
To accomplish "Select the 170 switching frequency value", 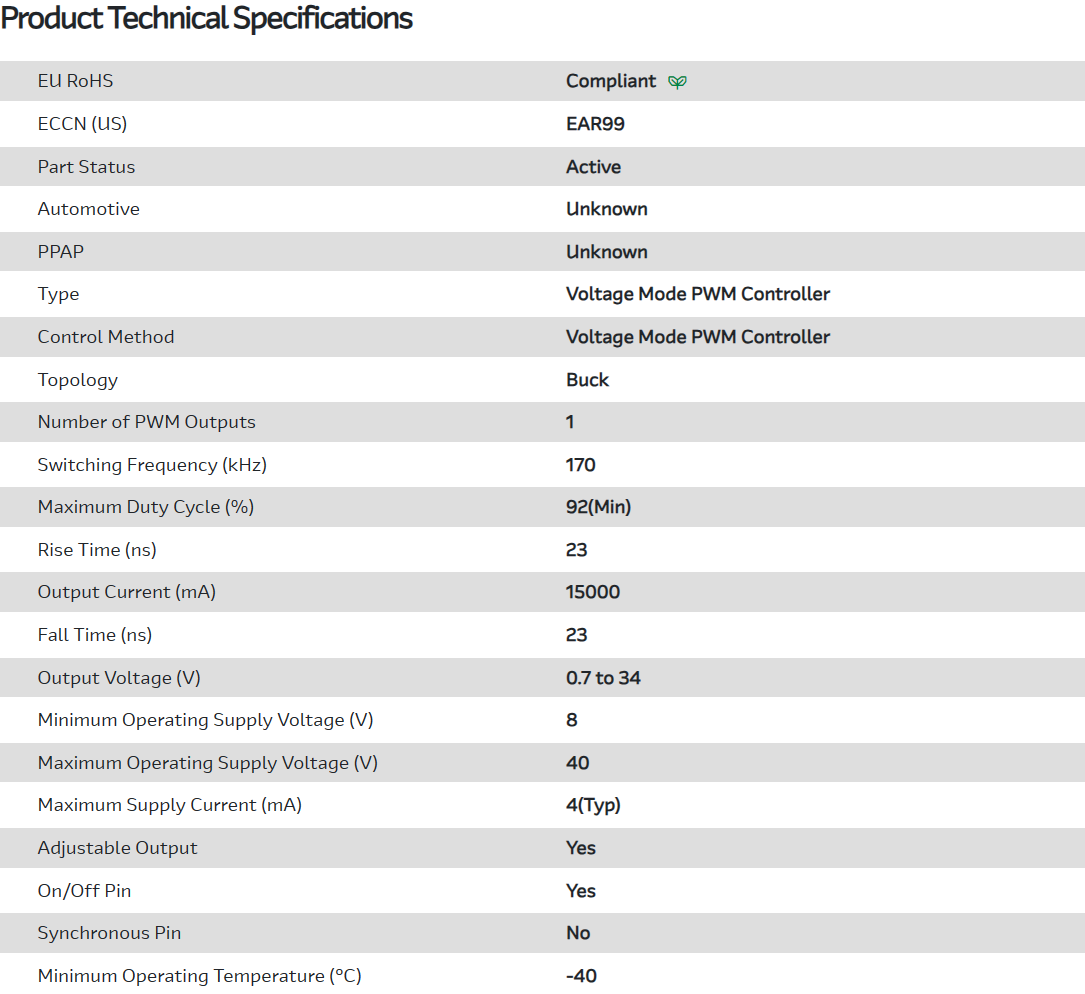I will pos(580,465).
